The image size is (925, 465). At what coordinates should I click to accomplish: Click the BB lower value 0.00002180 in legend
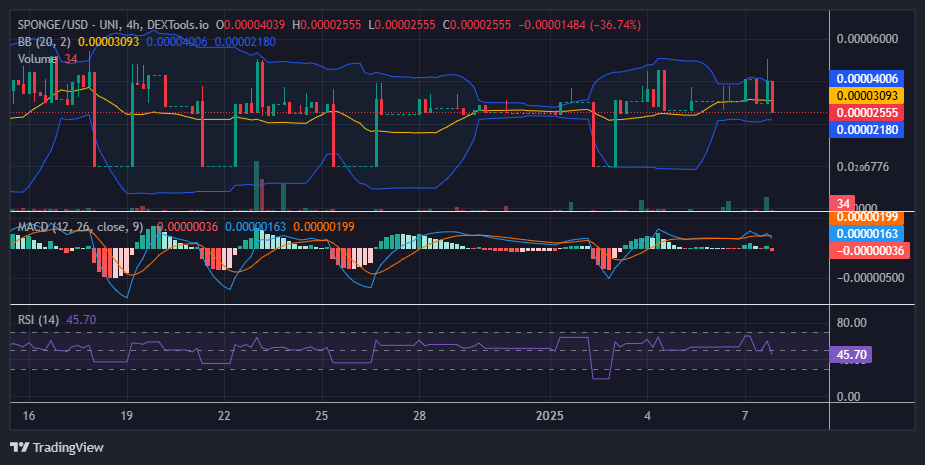pos(245,42)
